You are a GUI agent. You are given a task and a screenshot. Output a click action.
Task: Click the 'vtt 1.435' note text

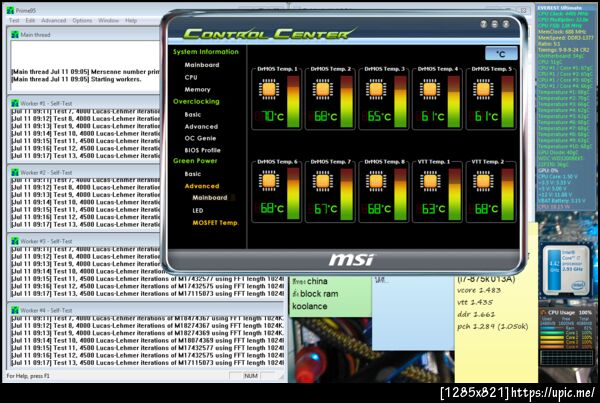point(475,302)
